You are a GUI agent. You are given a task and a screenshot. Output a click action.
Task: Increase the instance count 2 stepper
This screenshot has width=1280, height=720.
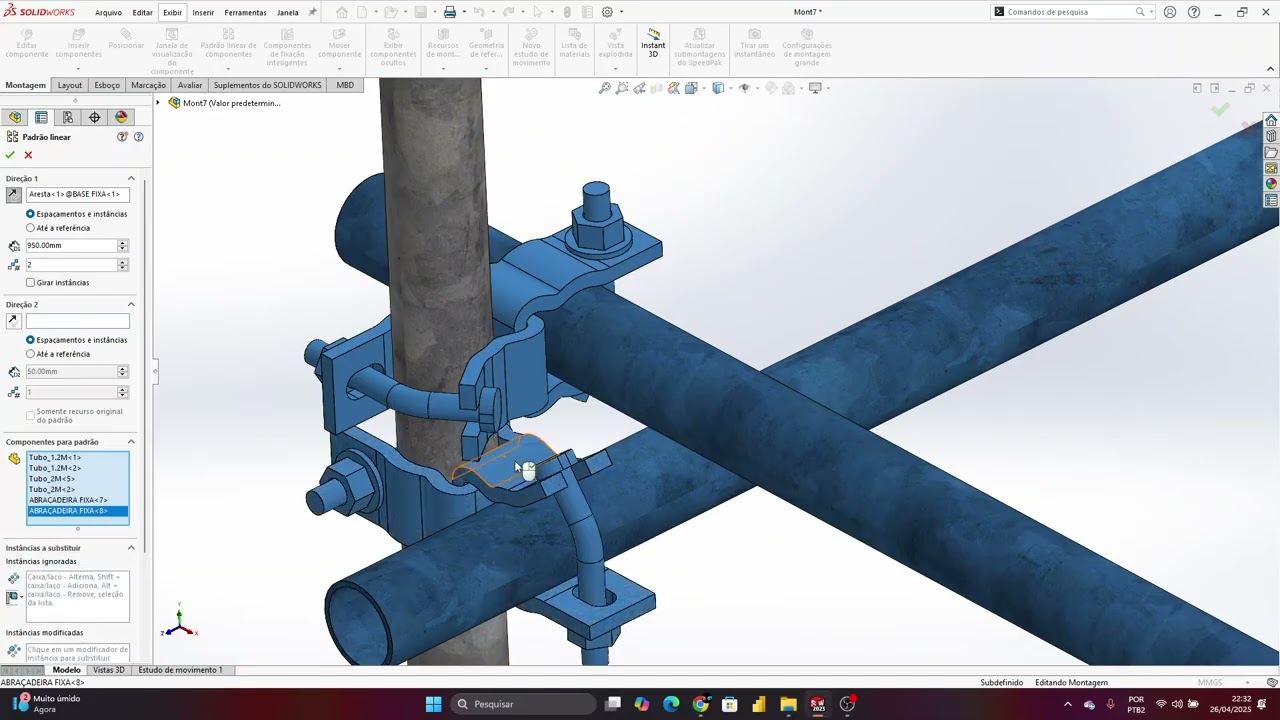[x=123, y=262]
